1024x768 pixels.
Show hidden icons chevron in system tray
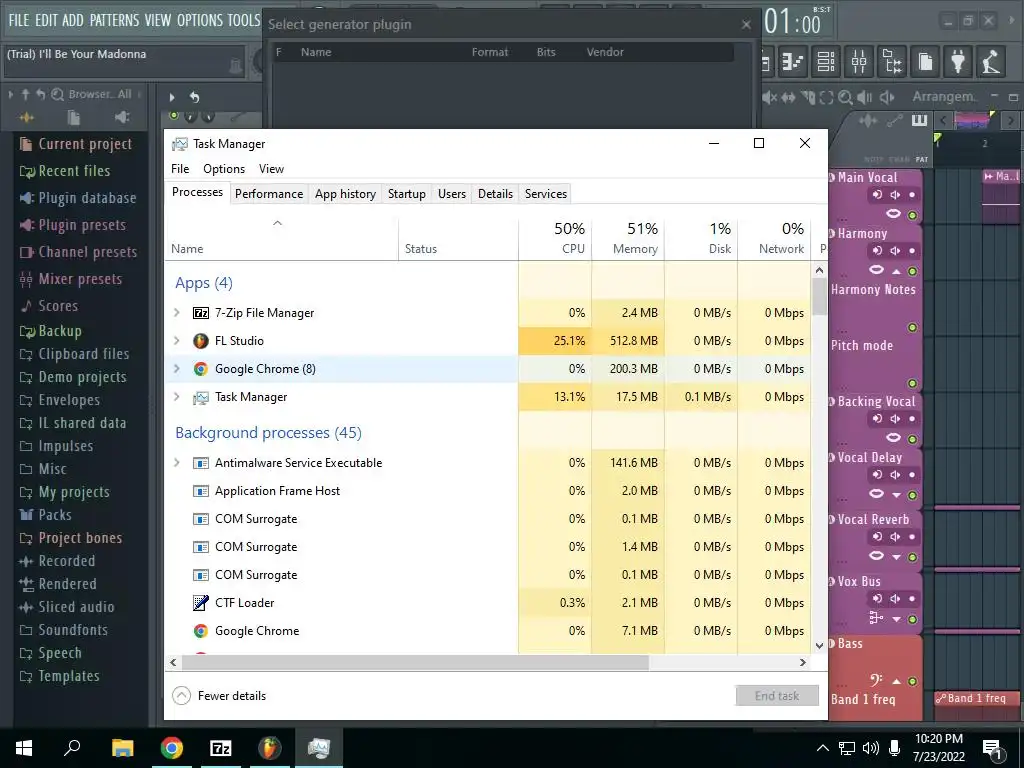pyautogui.click(x=823, y=748)
